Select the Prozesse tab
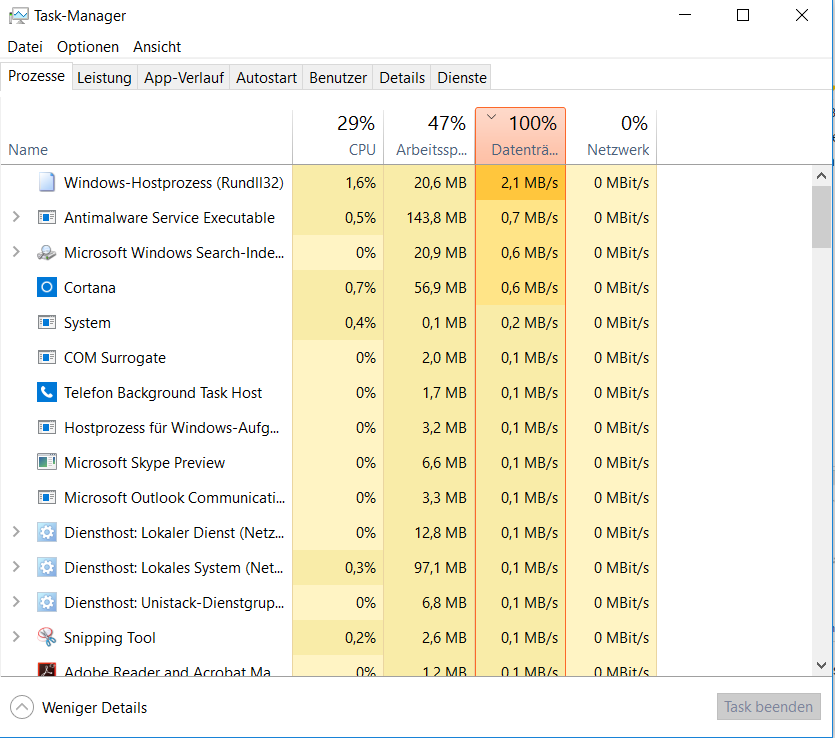Viewport: 835px width, 738px height. [x=36, y=76]
